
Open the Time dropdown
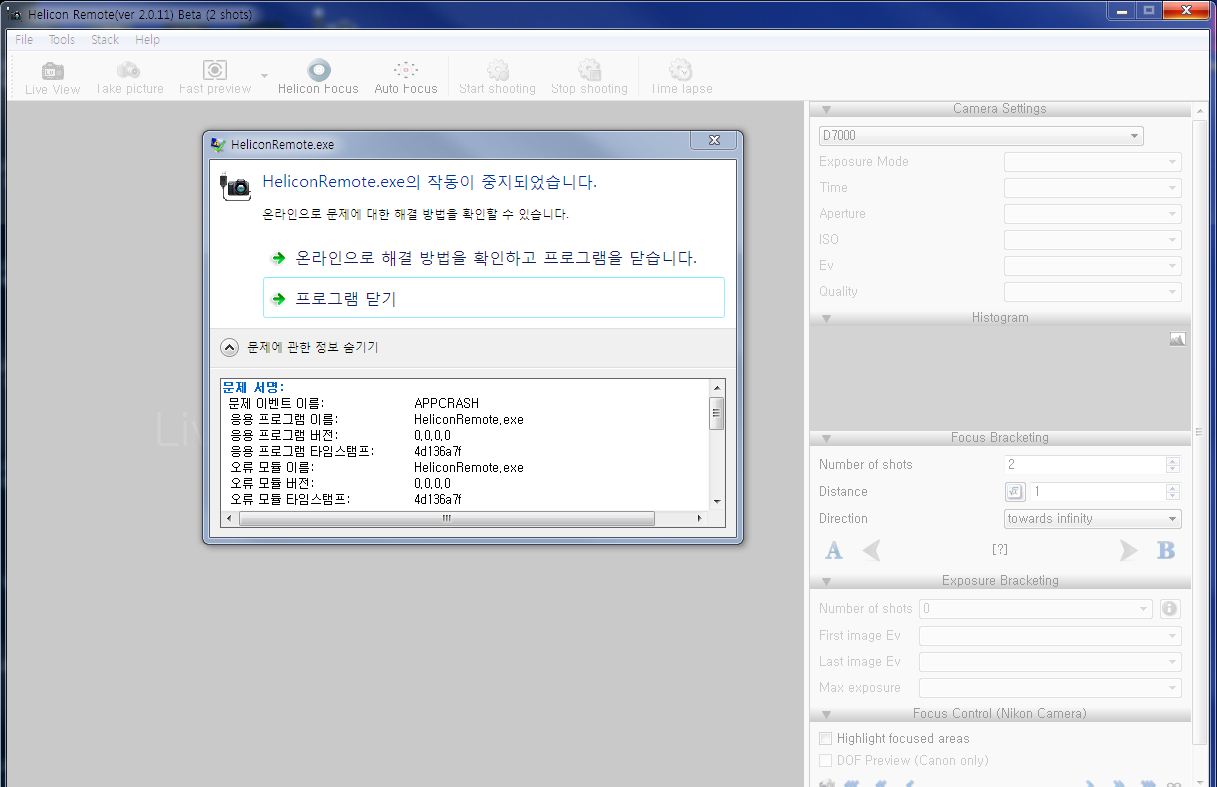click(1092, 187)
